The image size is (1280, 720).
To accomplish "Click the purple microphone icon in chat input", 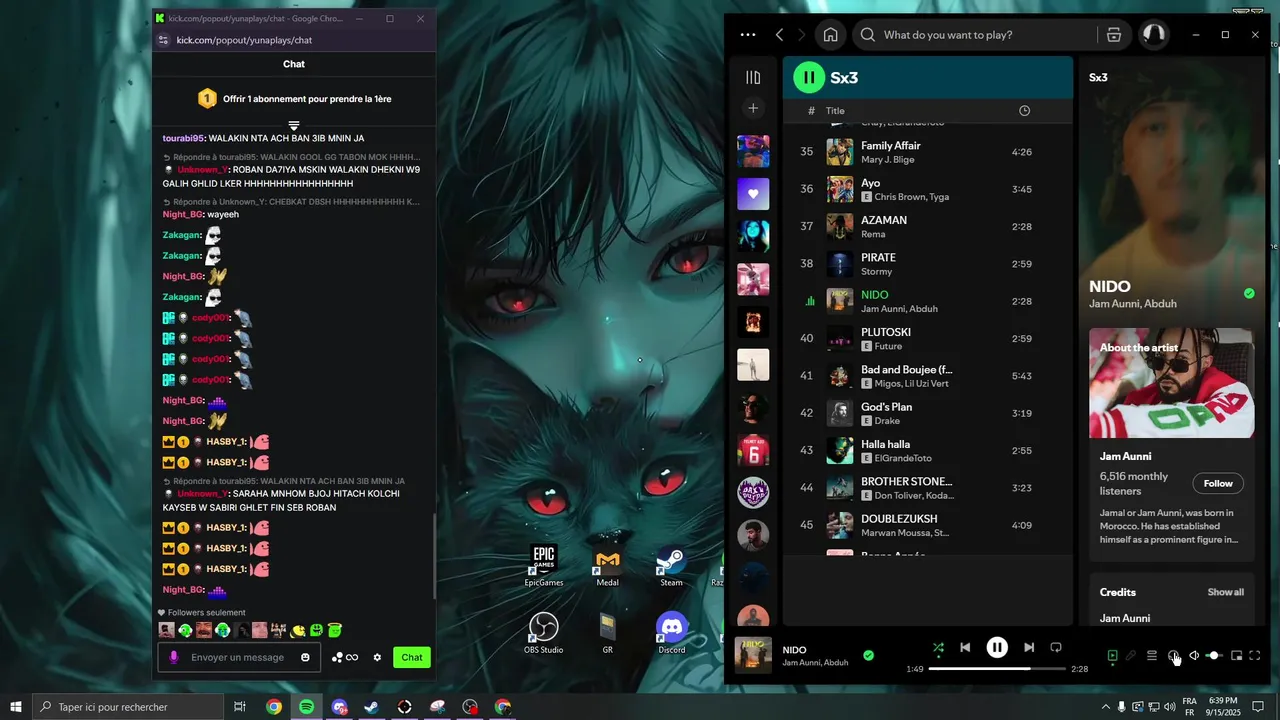I will tap(173, 657).
